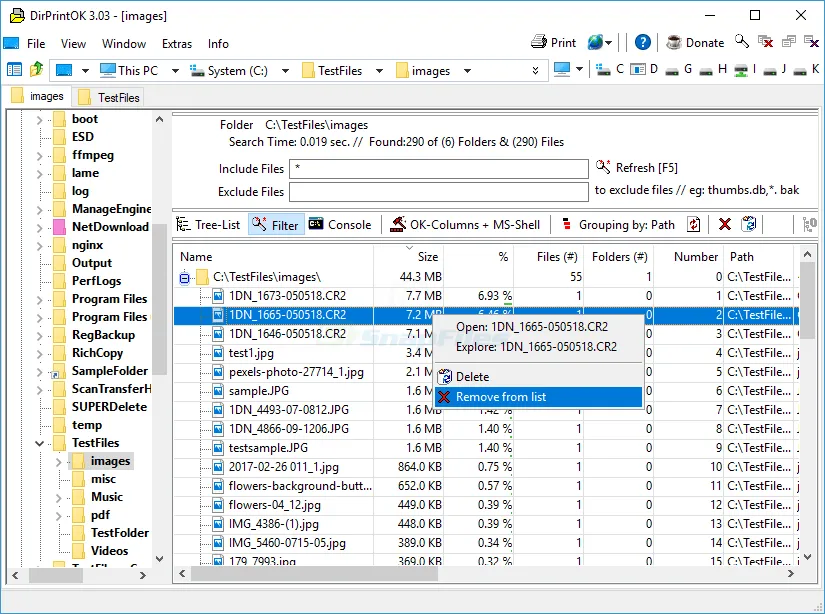
Task: Collapse the C:\TestFiles\images\ group node
Action: click(184, 277)
